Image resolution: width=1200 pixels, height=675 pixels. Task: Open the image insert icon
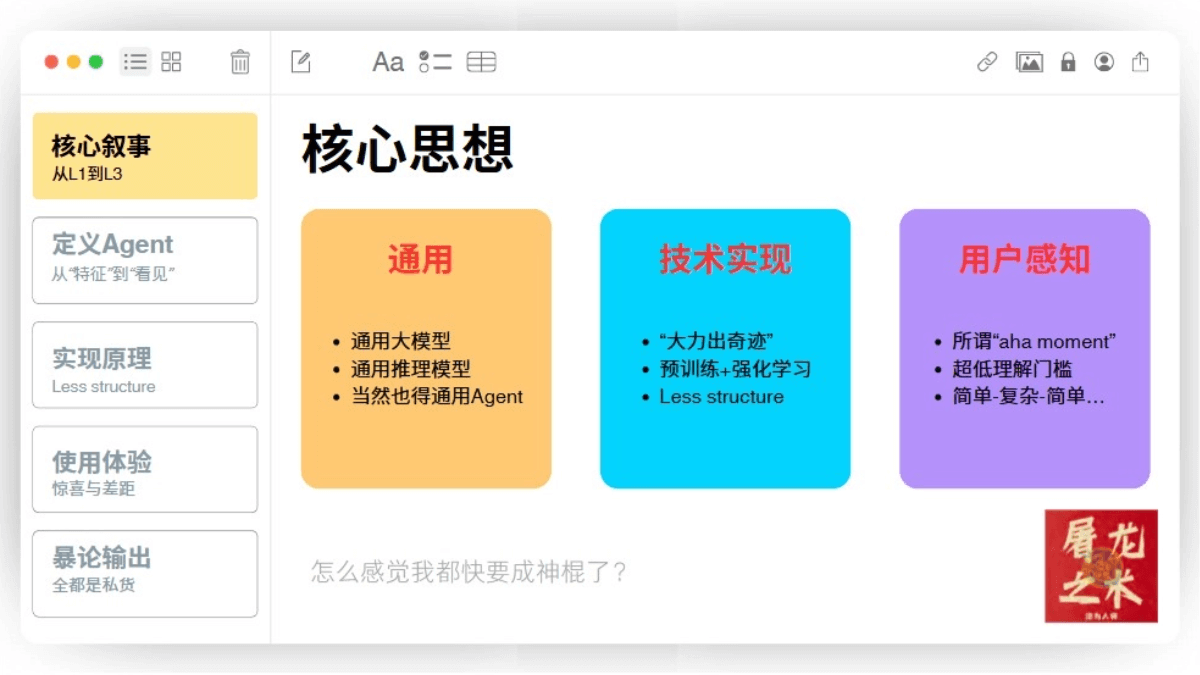click(x=1029, y=61)
